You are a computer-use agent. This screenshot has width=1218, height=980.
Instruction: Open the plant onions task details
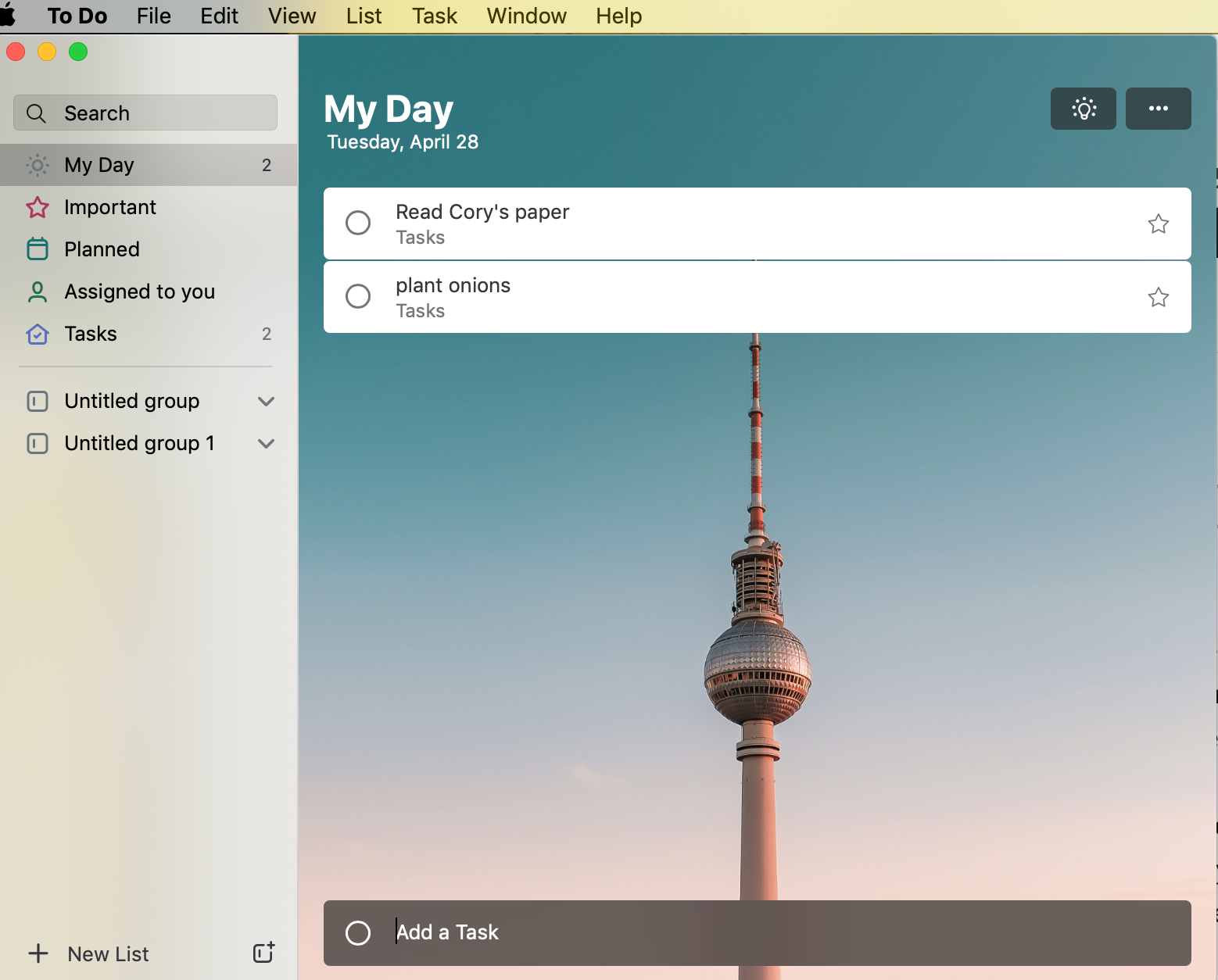click(x=758, y=297)
